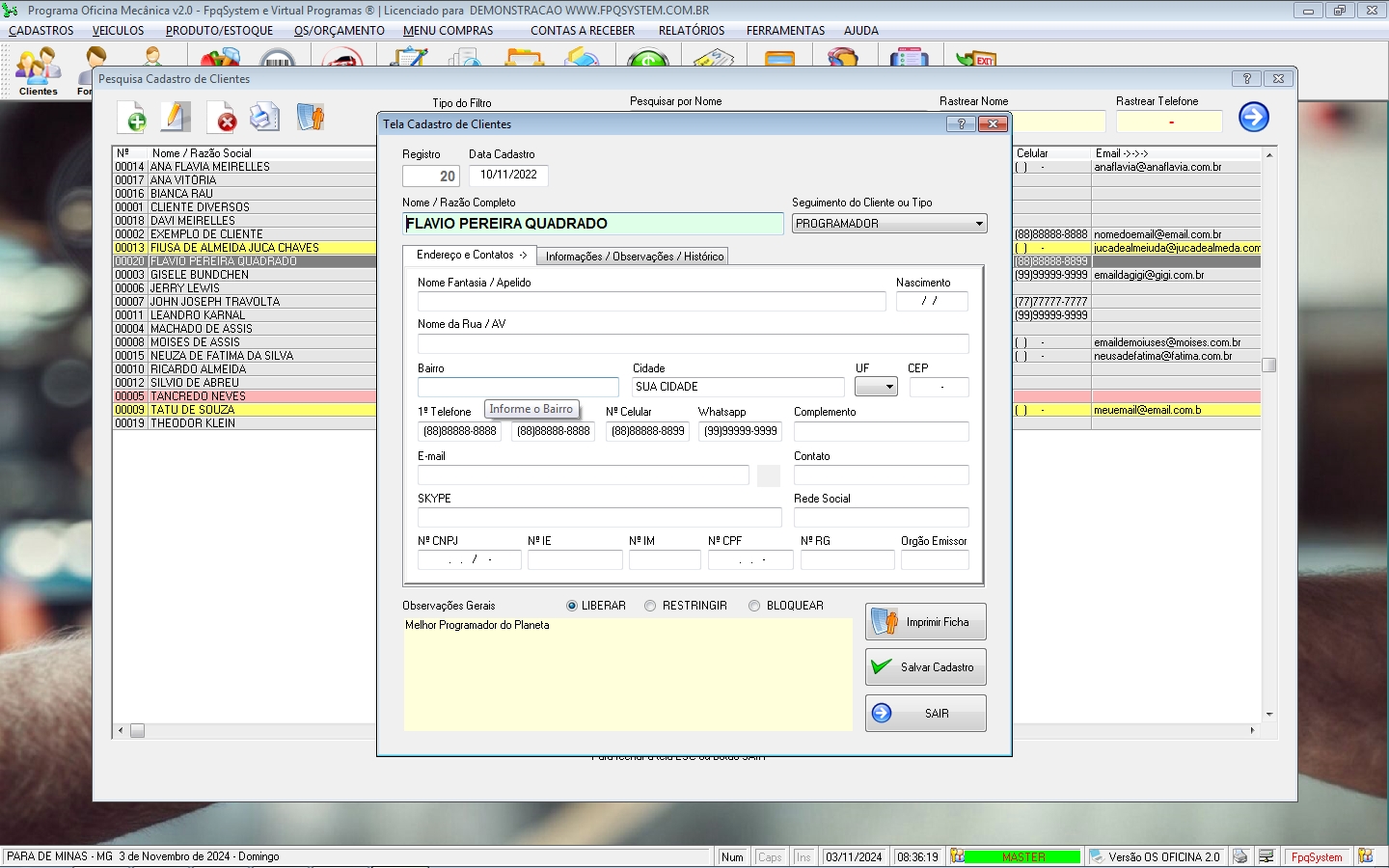
Task: Click the new client (add) icon
Action: (132, 118)
